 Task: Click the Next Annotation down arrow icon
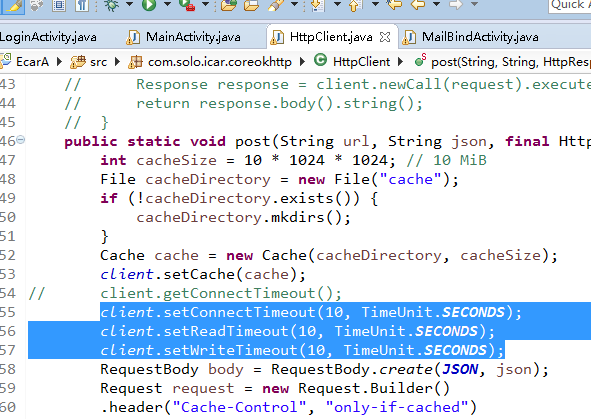[x=318, y=5]
